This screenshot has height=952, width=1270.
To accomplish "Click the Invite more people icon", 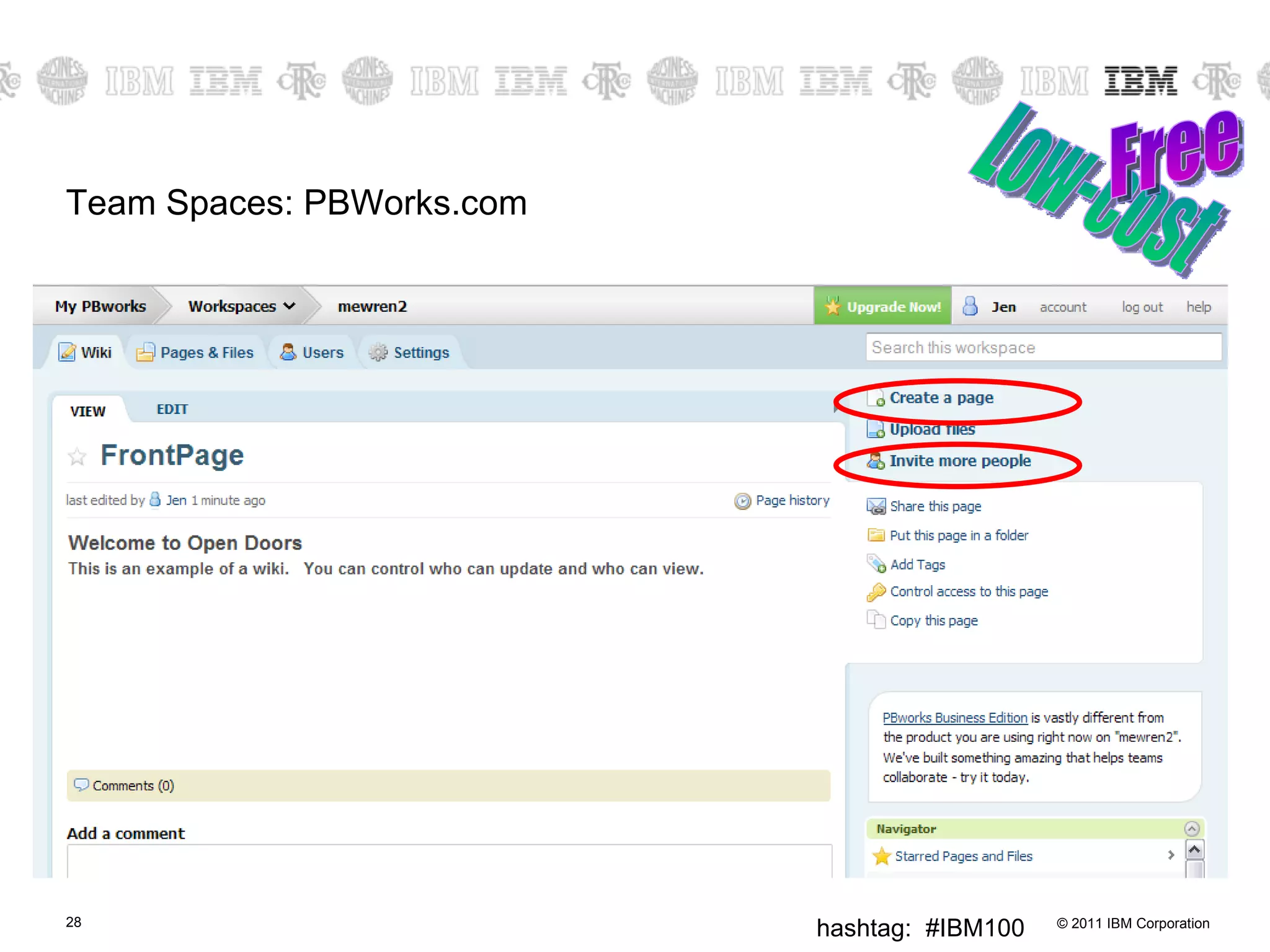I will click(876, 461).
